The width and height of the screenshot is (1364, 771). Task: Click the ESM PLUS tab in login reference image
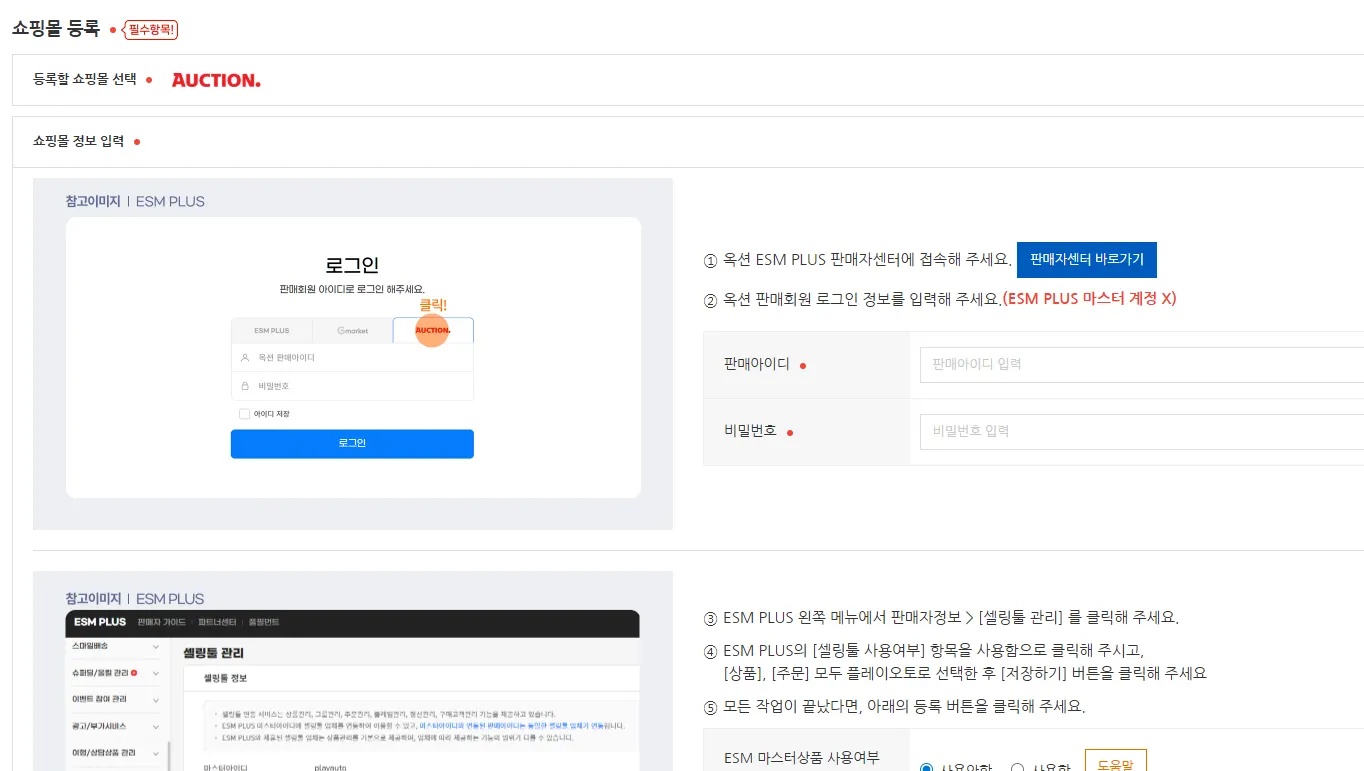coord(271,330)
